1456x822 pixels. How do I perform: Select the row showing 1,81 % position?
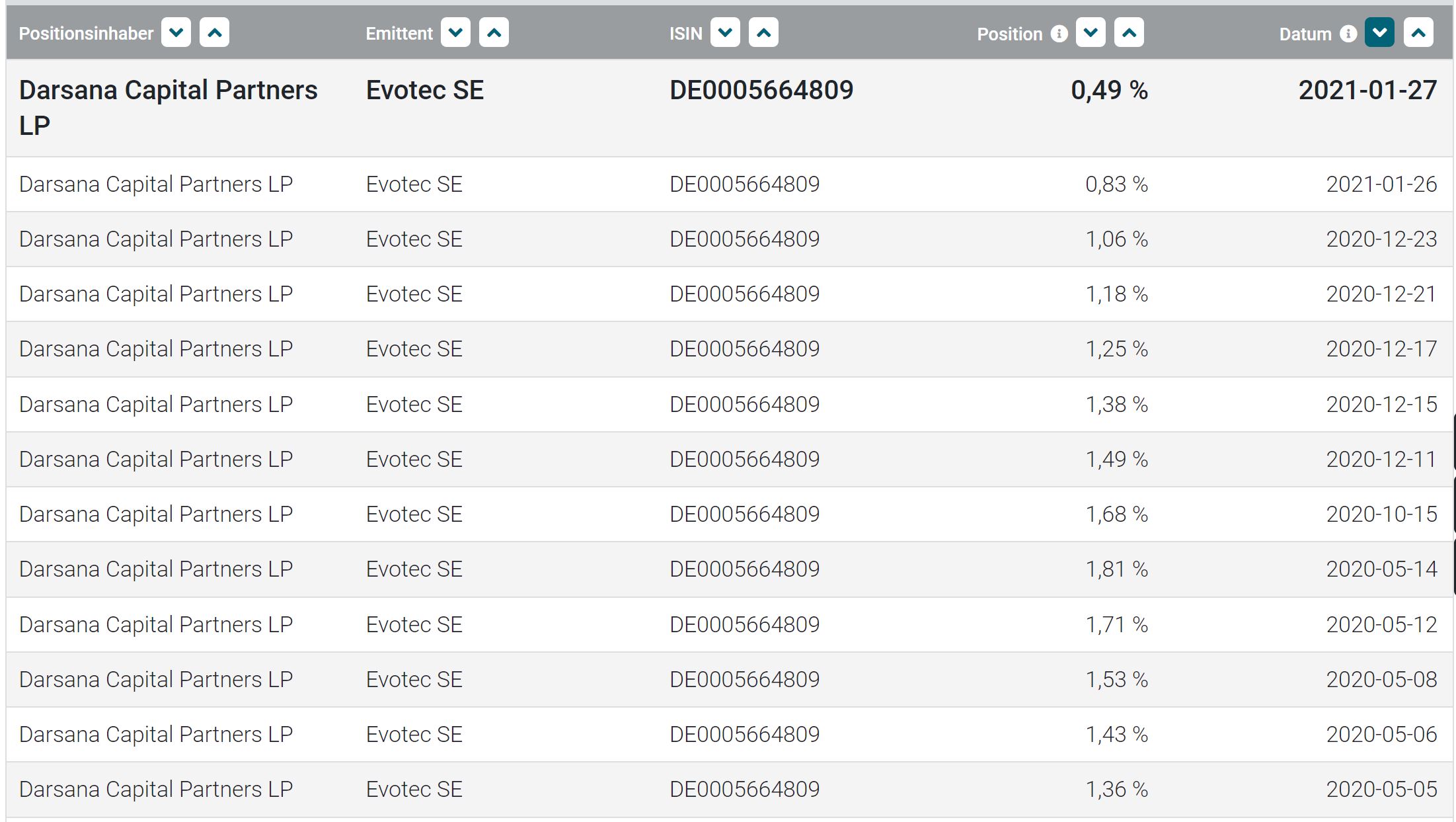(x=727, y=569)
